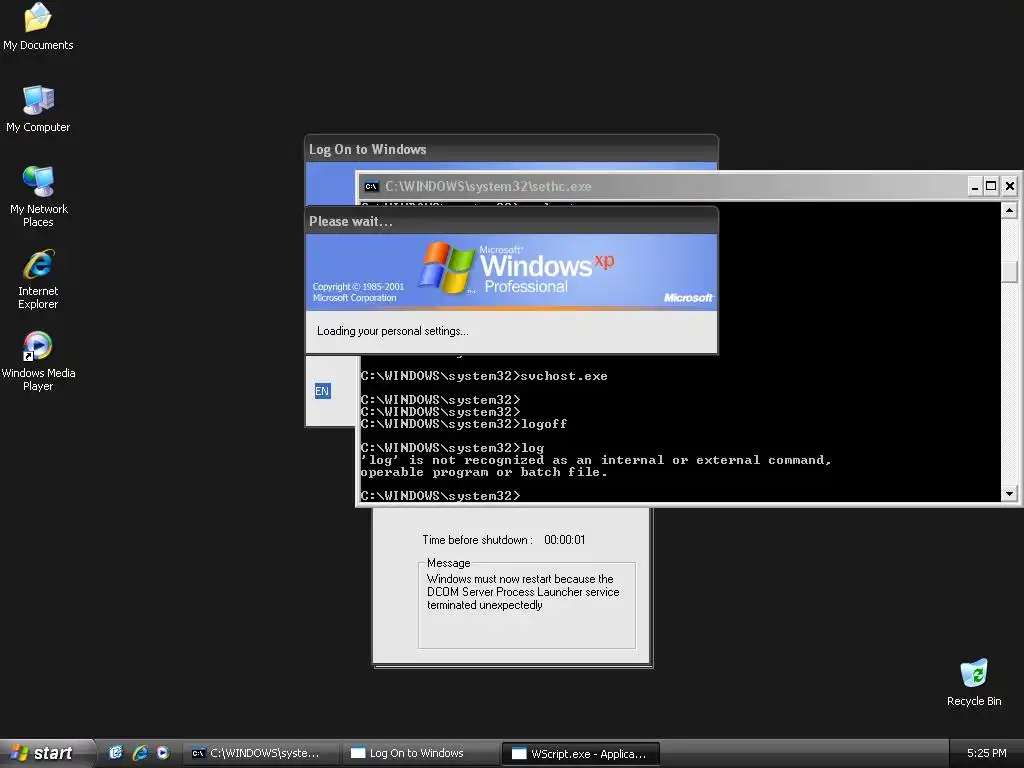Screen dimensions: 1024x768
Task: Switch to WScript.exe taskbar button
Action: coord(581,754)
